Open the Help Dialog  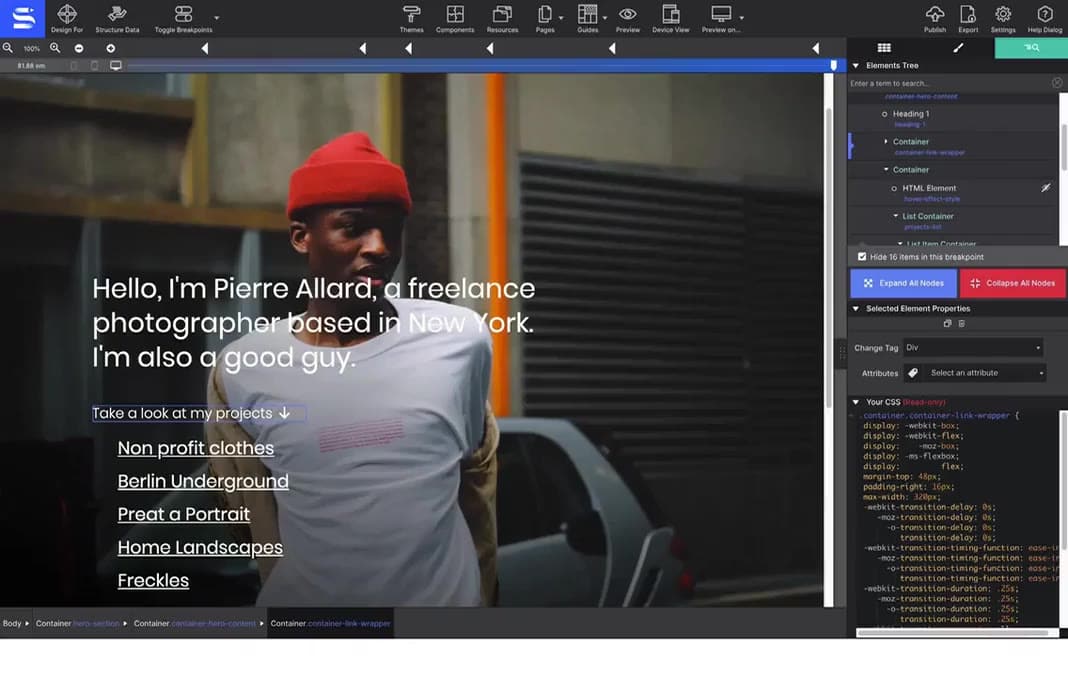coord(1044,18)
